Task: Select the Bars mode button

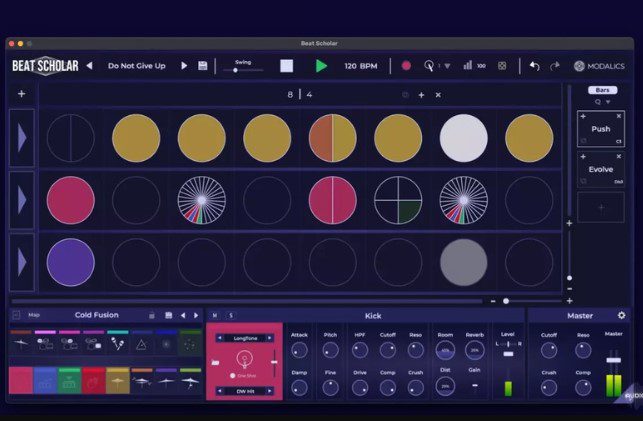Action: click(x=602, y=90)
